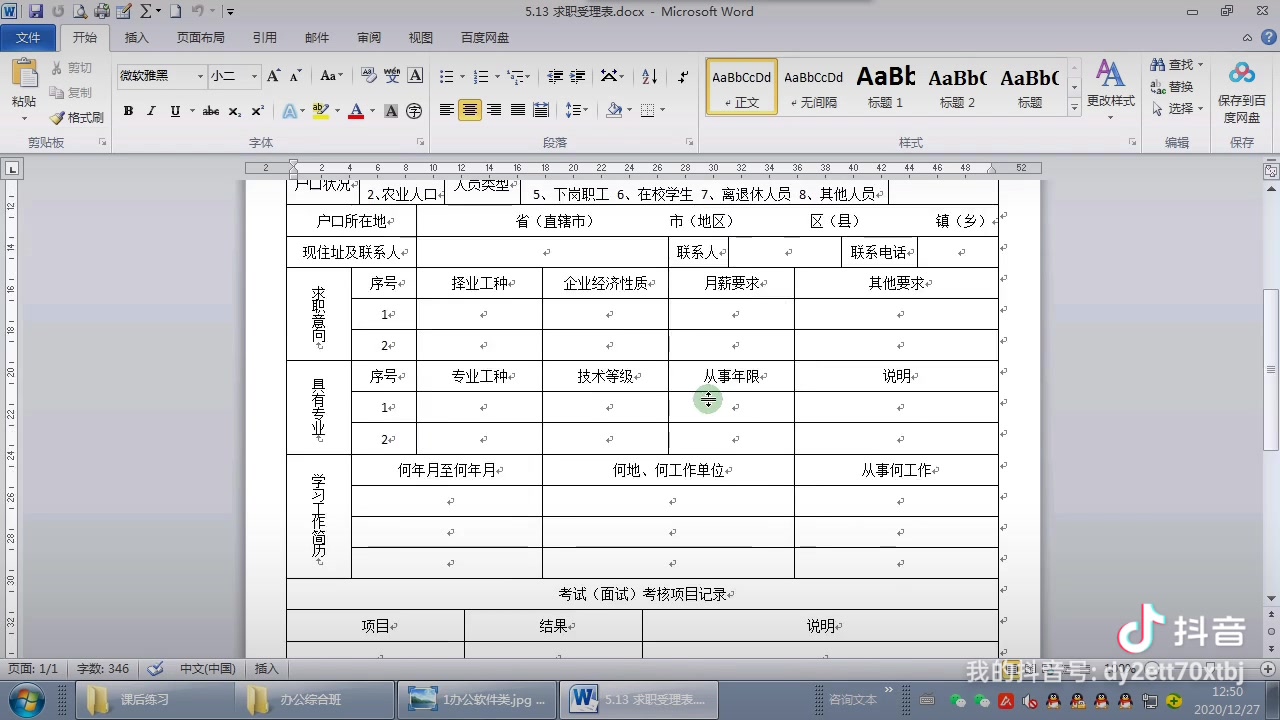Open the borders dropdown arrow
This screenshot has width=1280, height=720.
tap(662, 110)
